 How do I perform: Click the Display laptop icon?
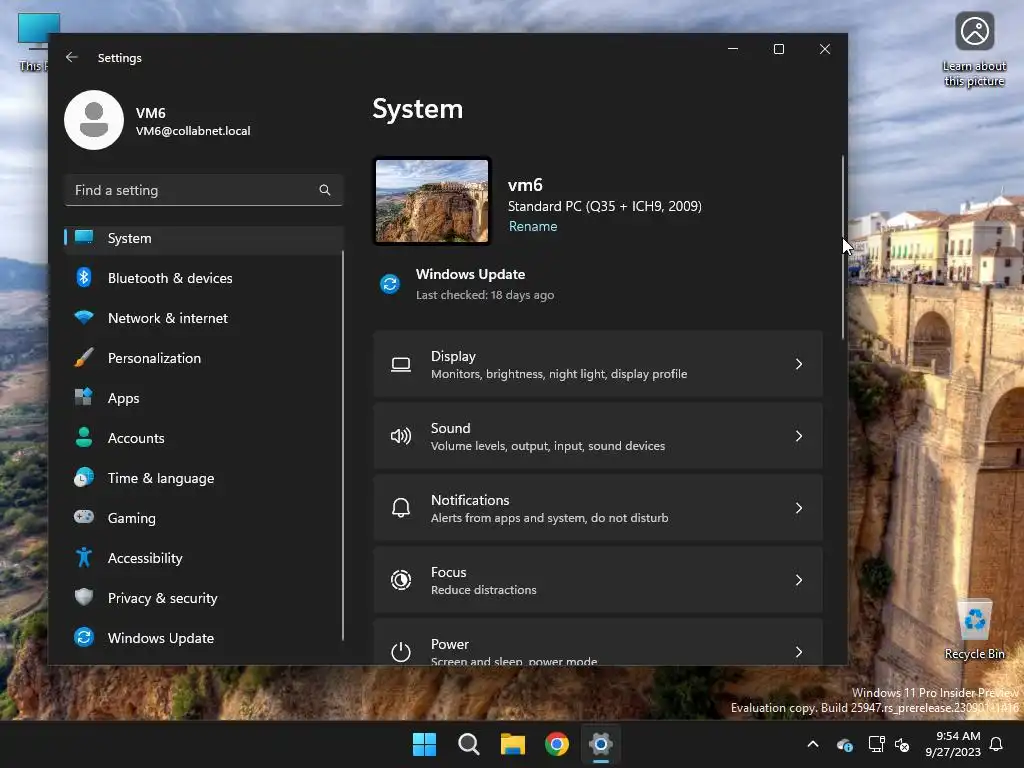point(401,364)
